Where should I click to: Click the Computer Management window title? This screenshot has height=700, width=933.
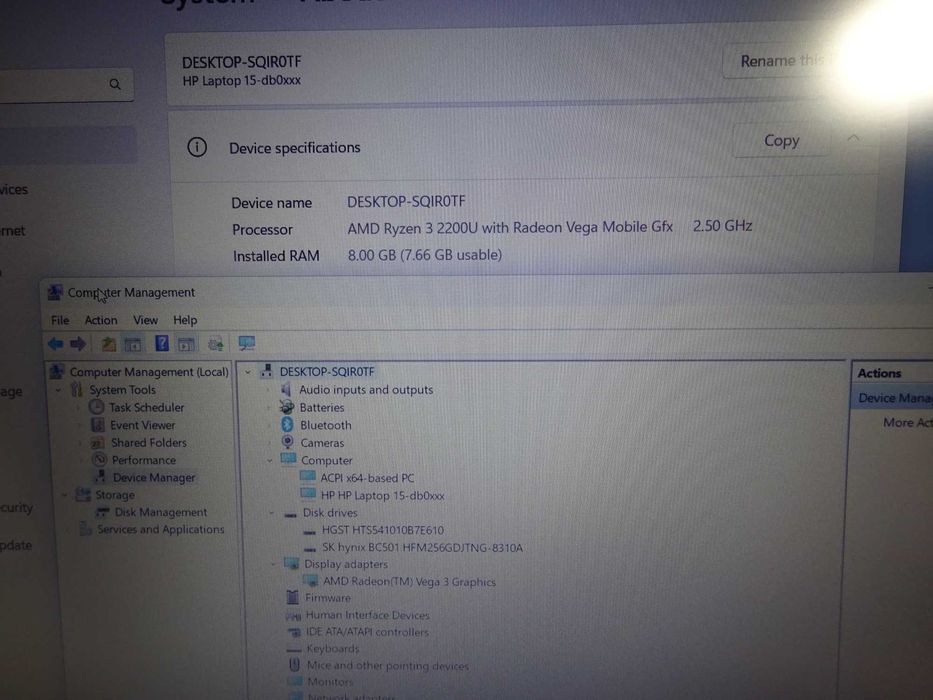pos(131,292)
